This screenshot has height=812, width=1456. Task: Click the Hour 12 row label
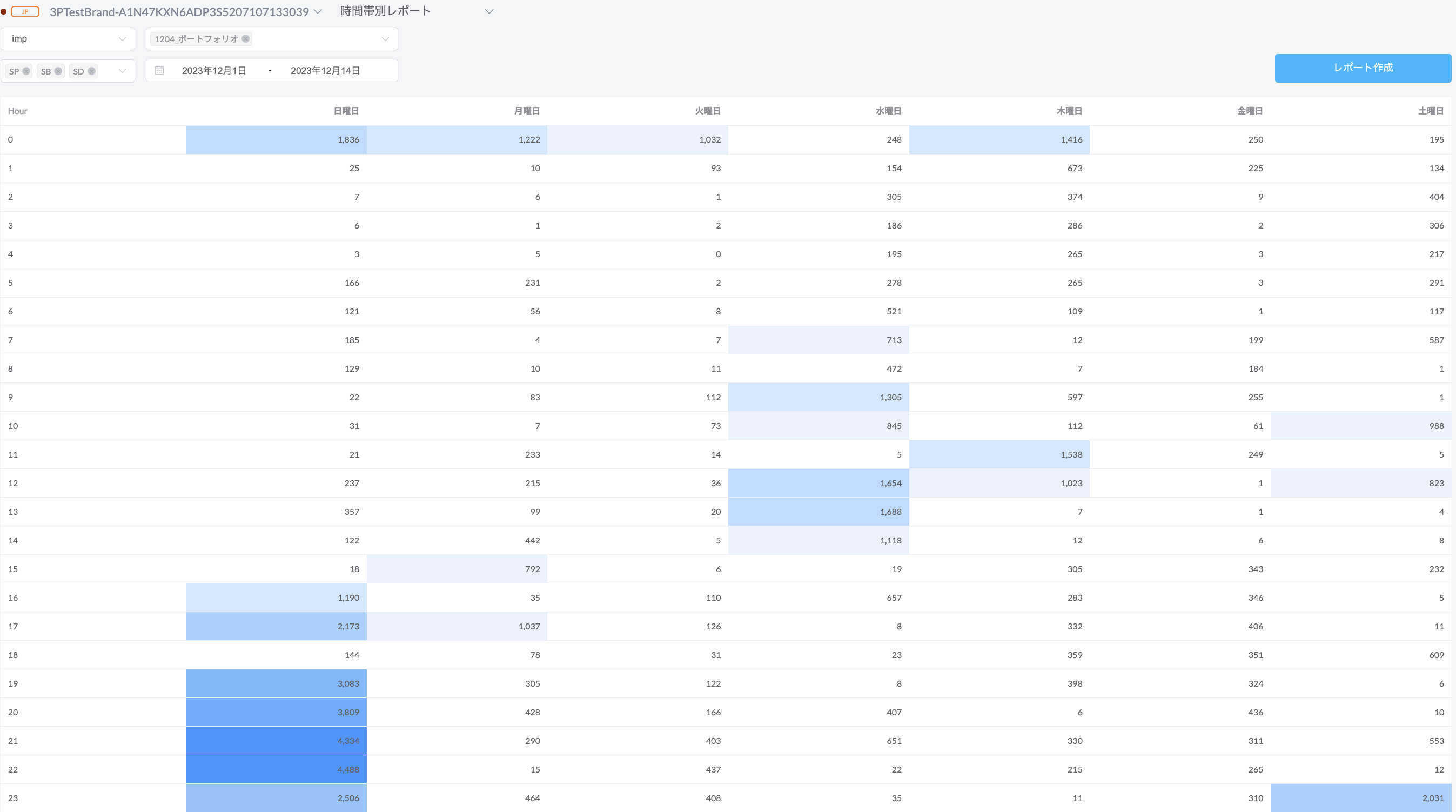click(13, 483)
